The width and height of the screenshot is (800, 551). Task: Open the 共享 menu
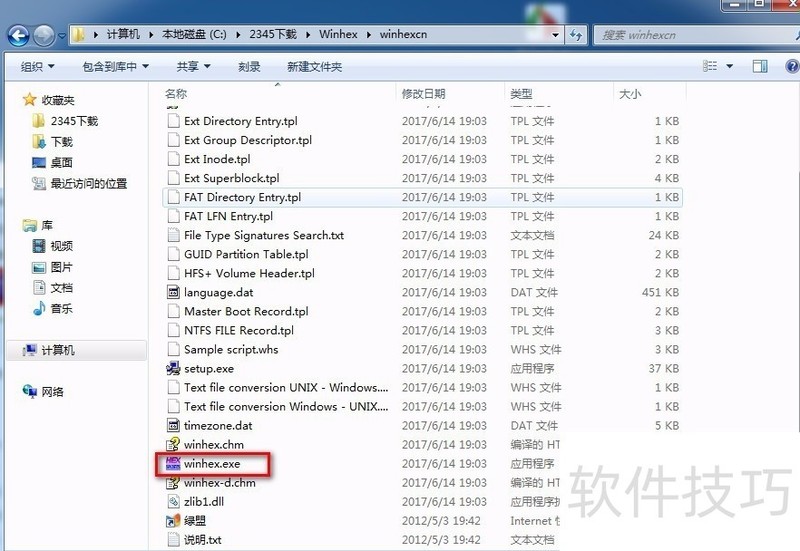(193, 66)
